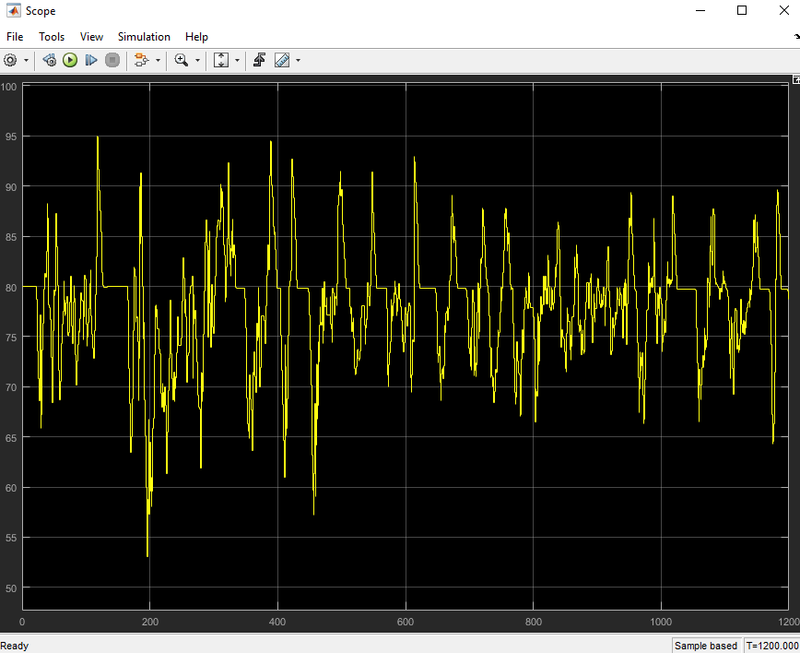
Task: Expand the Scale axes dropdown arrow
Action: (x=237, y=60)
